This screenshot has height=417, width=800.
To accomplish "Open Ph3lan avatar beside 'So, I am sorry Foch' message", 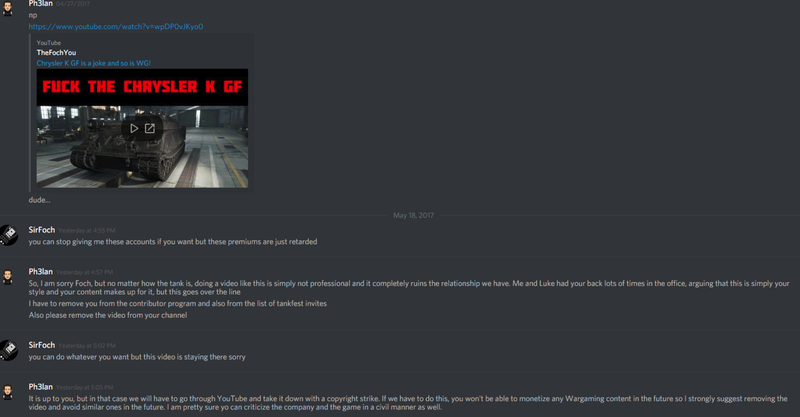I will tap(8, 277).
